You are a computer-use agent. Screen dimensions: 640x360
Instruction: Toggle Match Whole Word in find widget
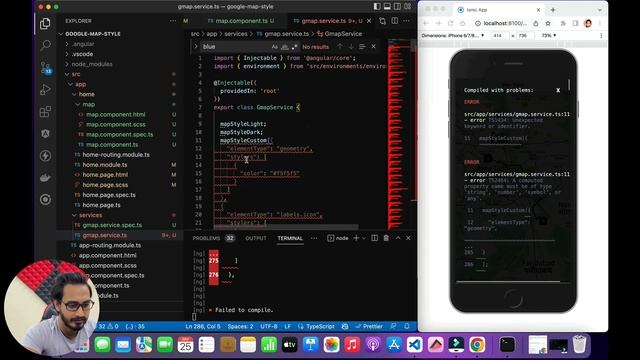[x=285, y=47]
